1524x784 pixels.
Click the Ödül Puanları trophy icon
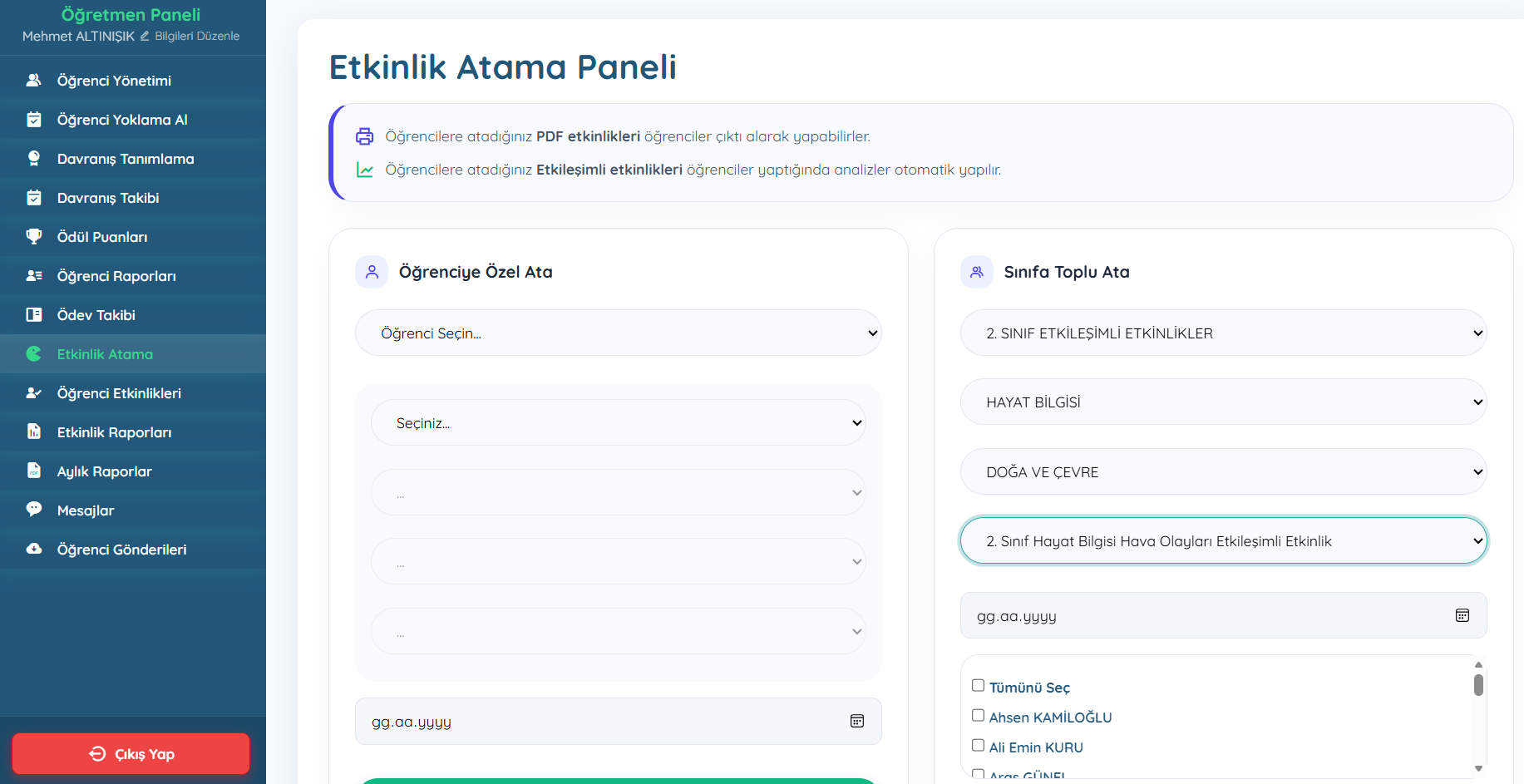click(x=34, y=237)
